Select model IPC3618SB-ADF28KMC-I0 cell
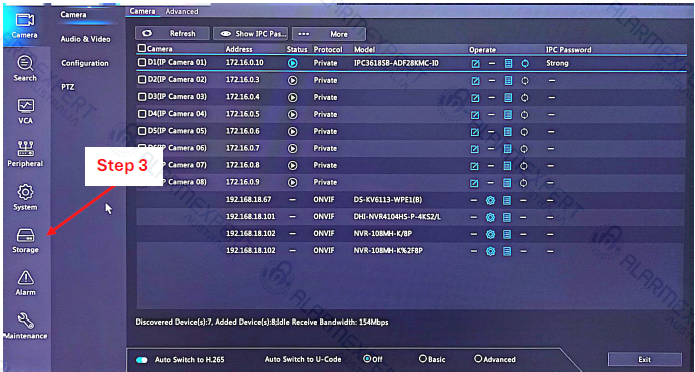Image resolution: width=695 pixels, height=372 pixels. tap(396, 63)
